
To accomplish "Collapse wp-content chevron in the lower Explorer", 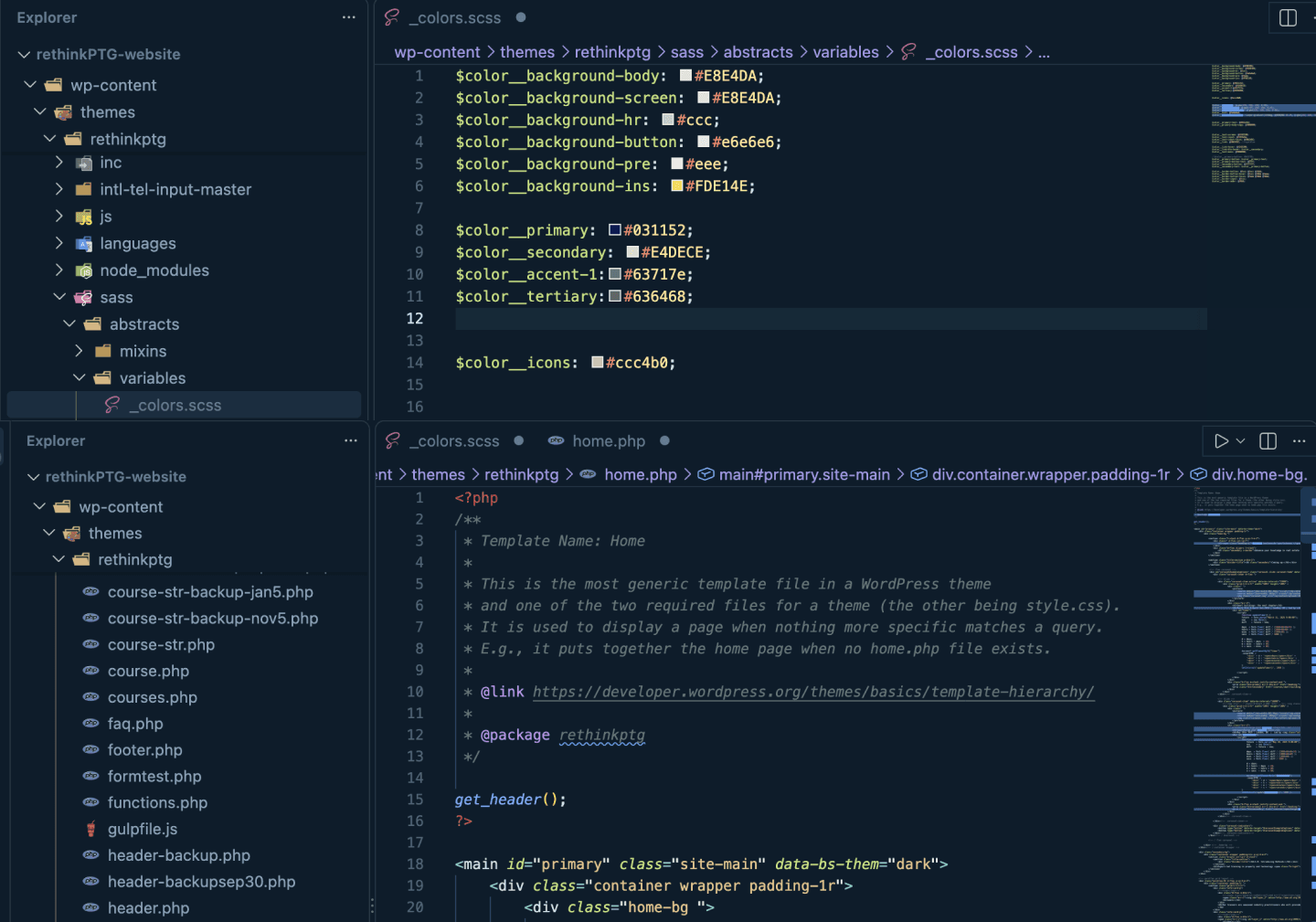I will [x=39, y=506].
